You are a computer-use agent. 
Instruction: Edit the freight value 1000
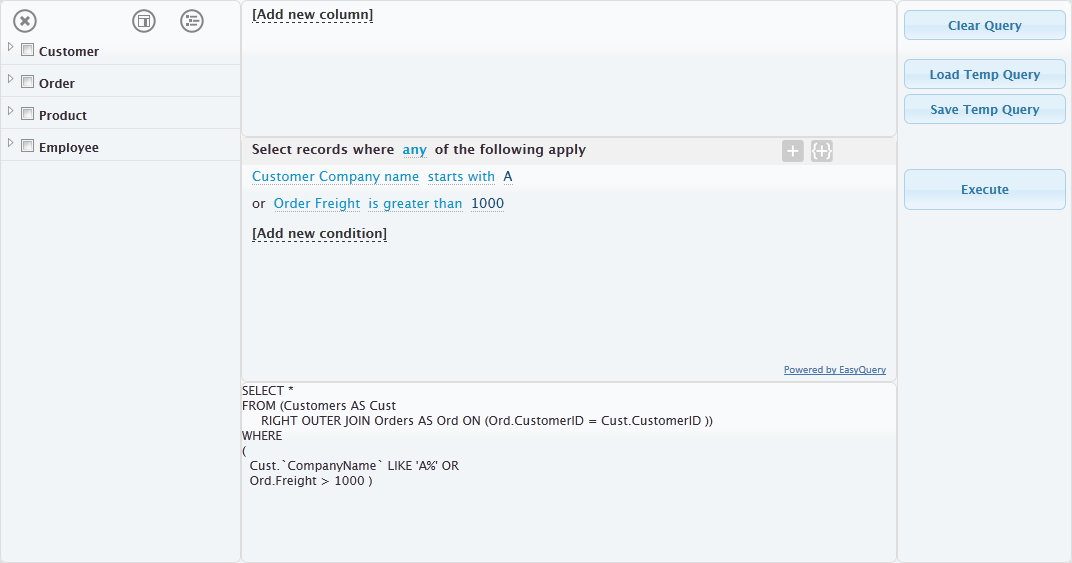coord(487,203)
